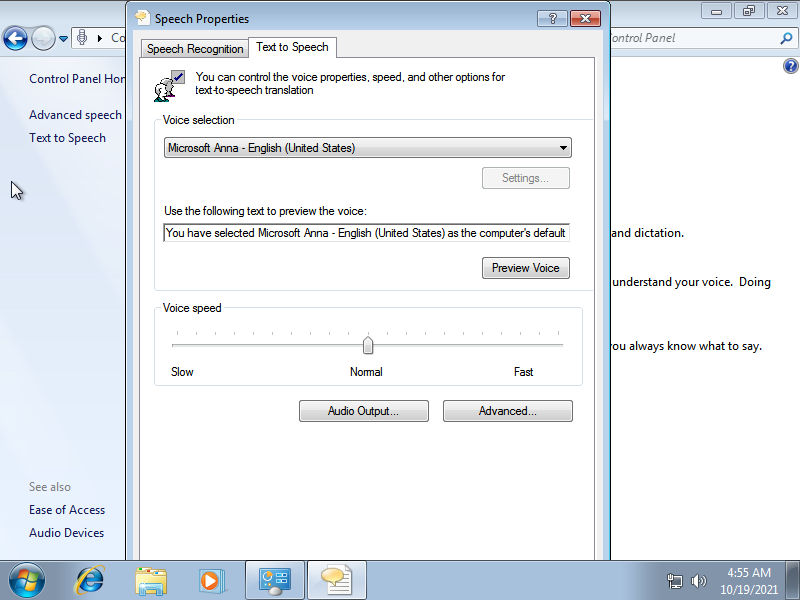The width and height of the screenshot is (800, 600).
Task: Click the text-to-speech talking head icon
Action: 169,86
